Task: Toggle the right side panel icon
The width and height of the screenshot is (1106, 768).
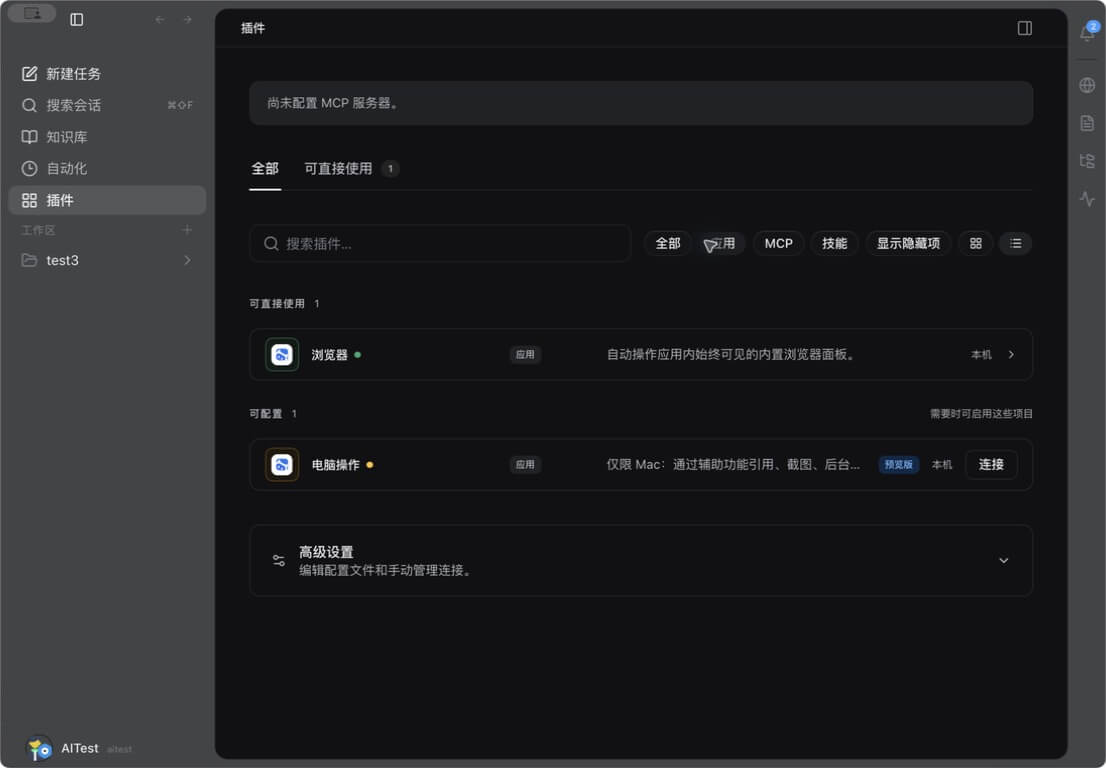Action: (1025, 28)
